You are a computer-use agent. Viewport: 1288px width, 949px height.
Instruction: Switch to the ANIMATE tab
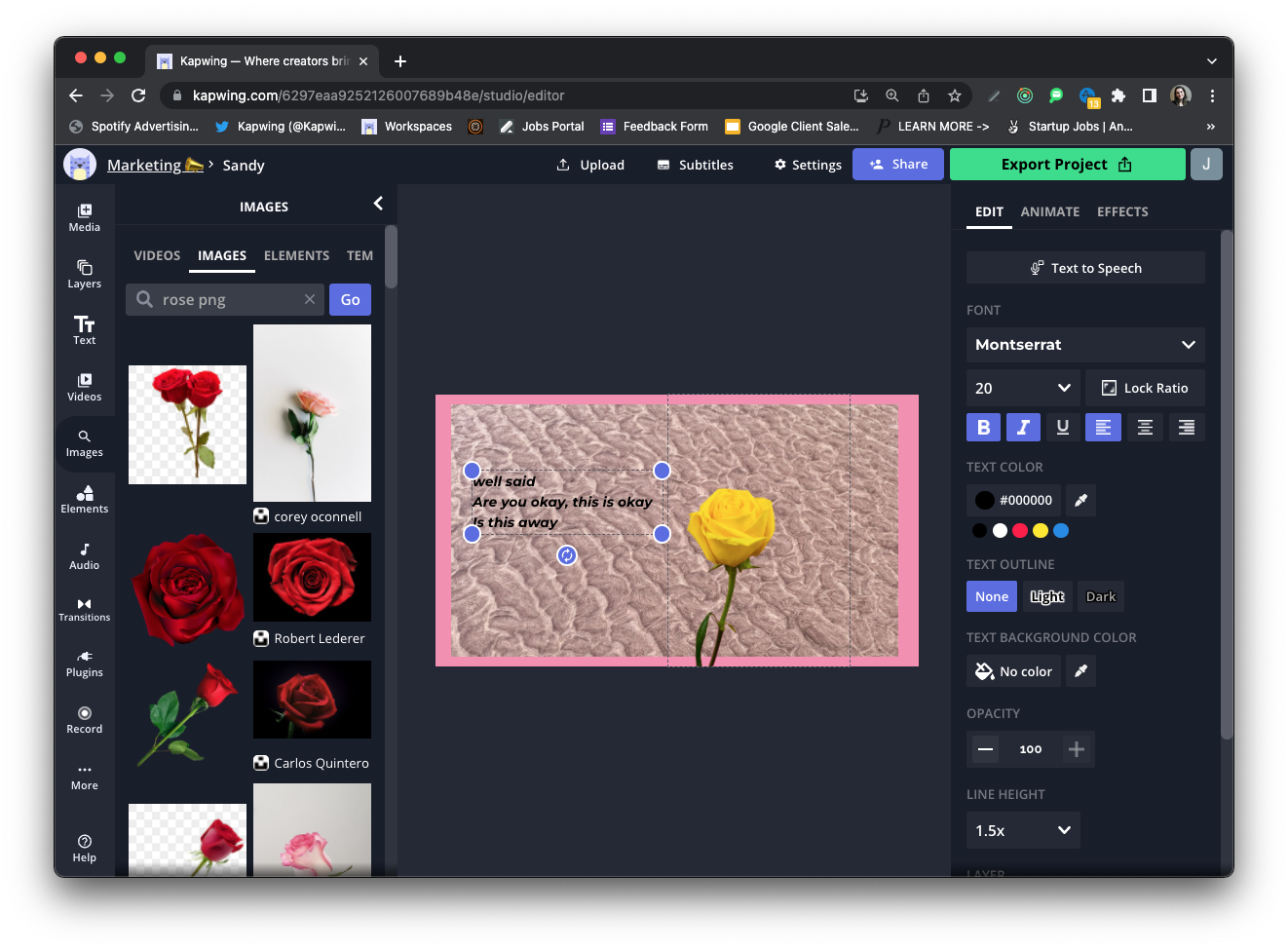coord(1049,211)
